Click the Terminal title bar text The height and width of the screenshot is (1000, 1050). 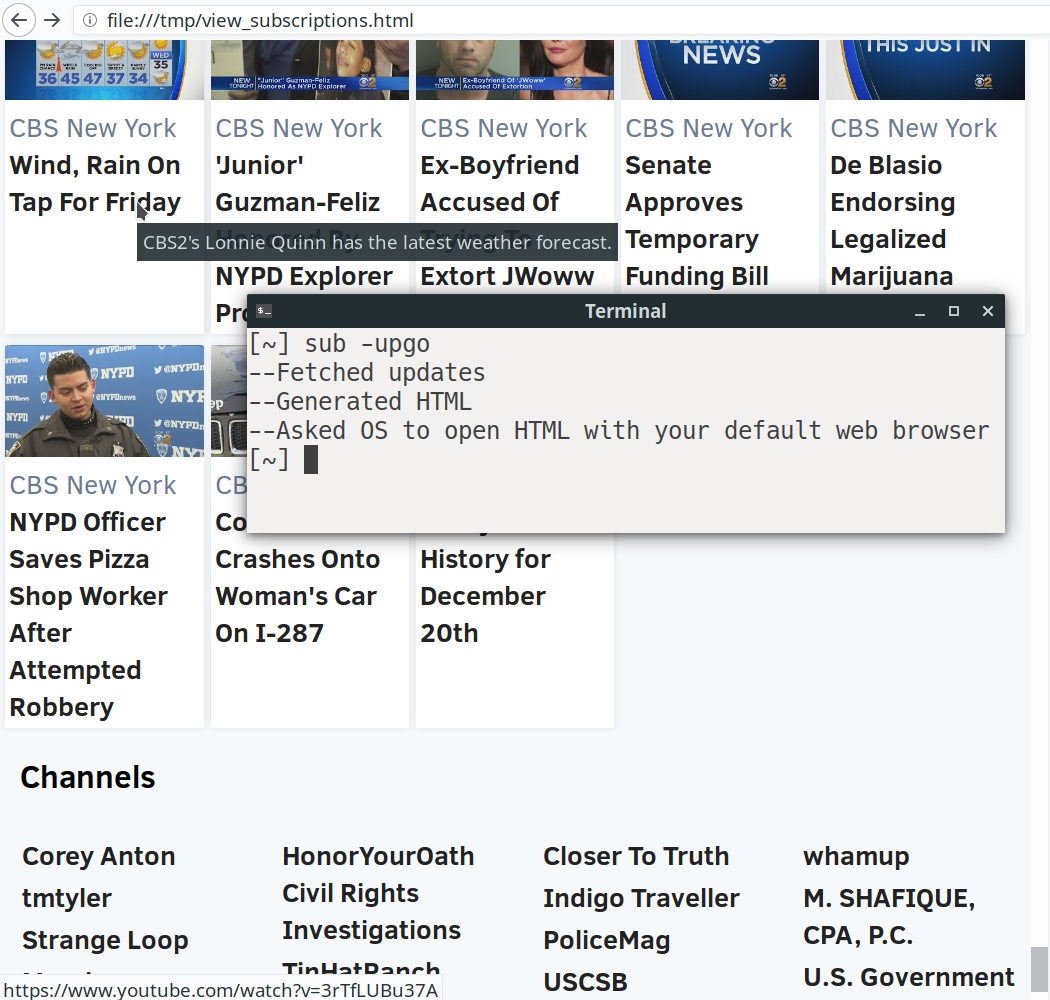tap(625, 311)
